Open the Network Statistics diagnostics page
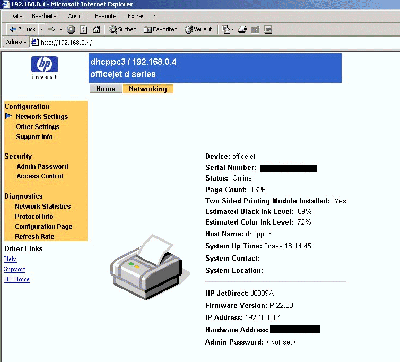Viewport: 400px width, 362px height. pyautogui.click(x=43, y=206)
